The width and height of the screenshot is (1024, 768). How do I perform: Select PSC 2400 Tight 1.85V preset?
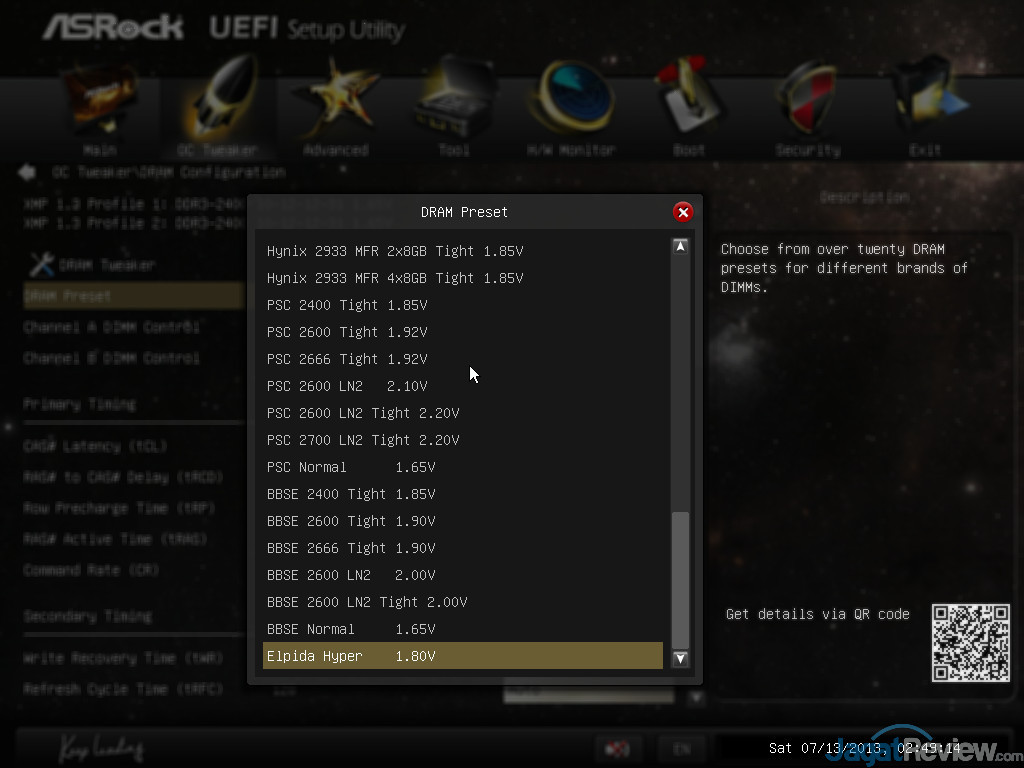(462, 305)
